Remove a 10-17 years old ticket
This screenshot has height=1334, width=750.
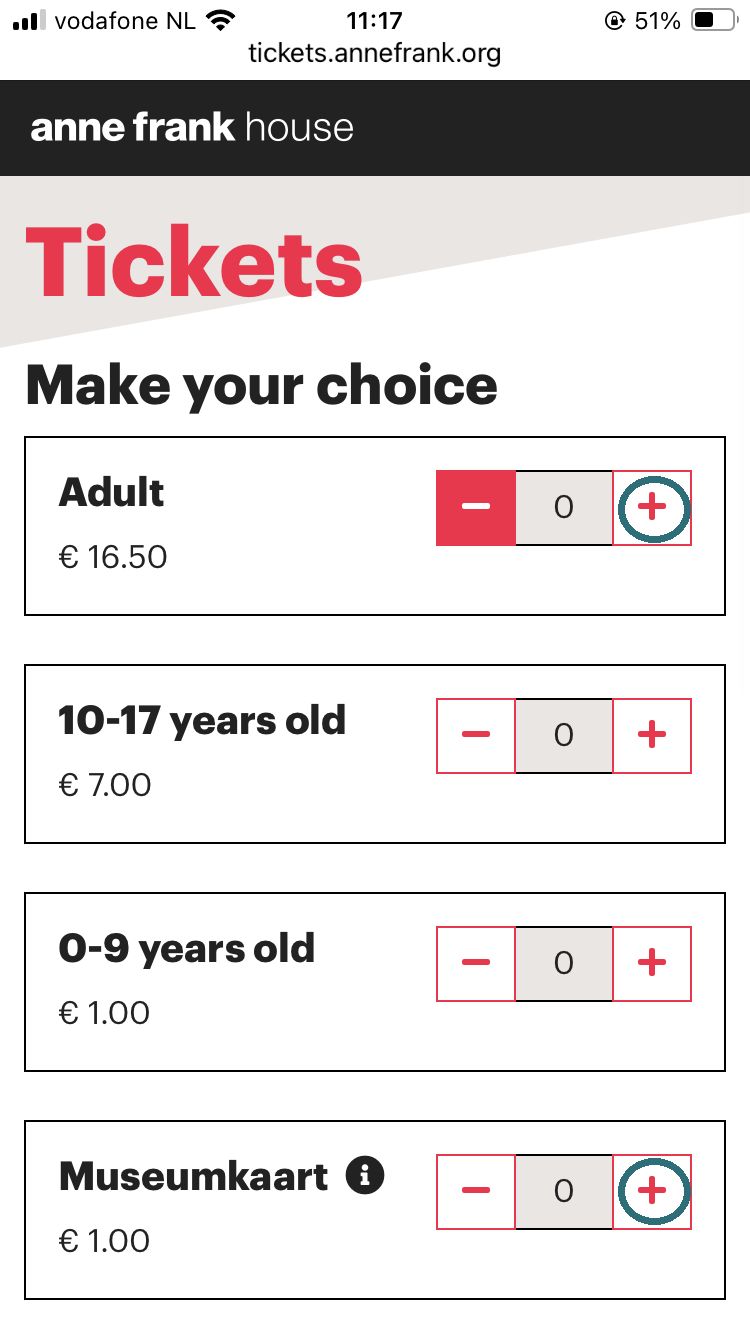click(x=476, y=736)
